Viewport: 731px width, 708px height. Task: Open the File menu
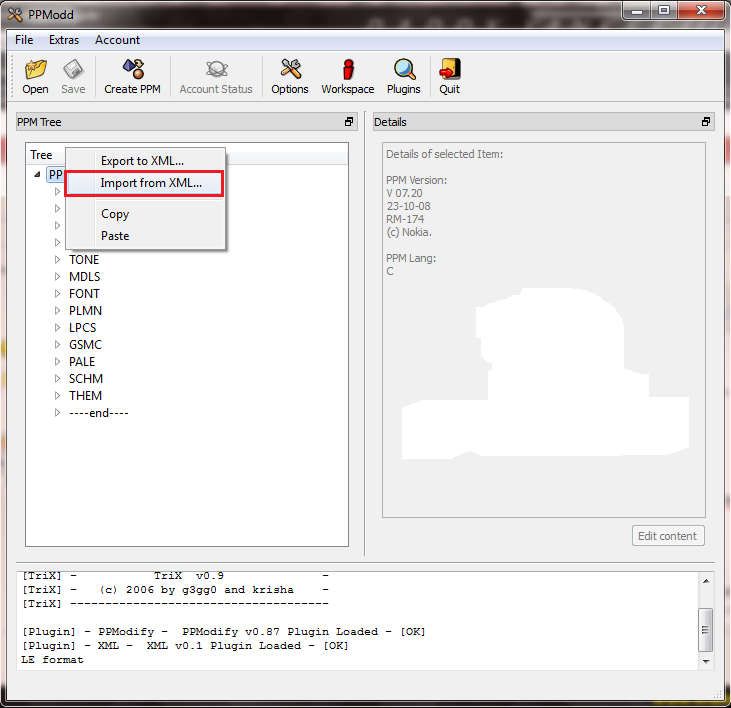point(24,40)
